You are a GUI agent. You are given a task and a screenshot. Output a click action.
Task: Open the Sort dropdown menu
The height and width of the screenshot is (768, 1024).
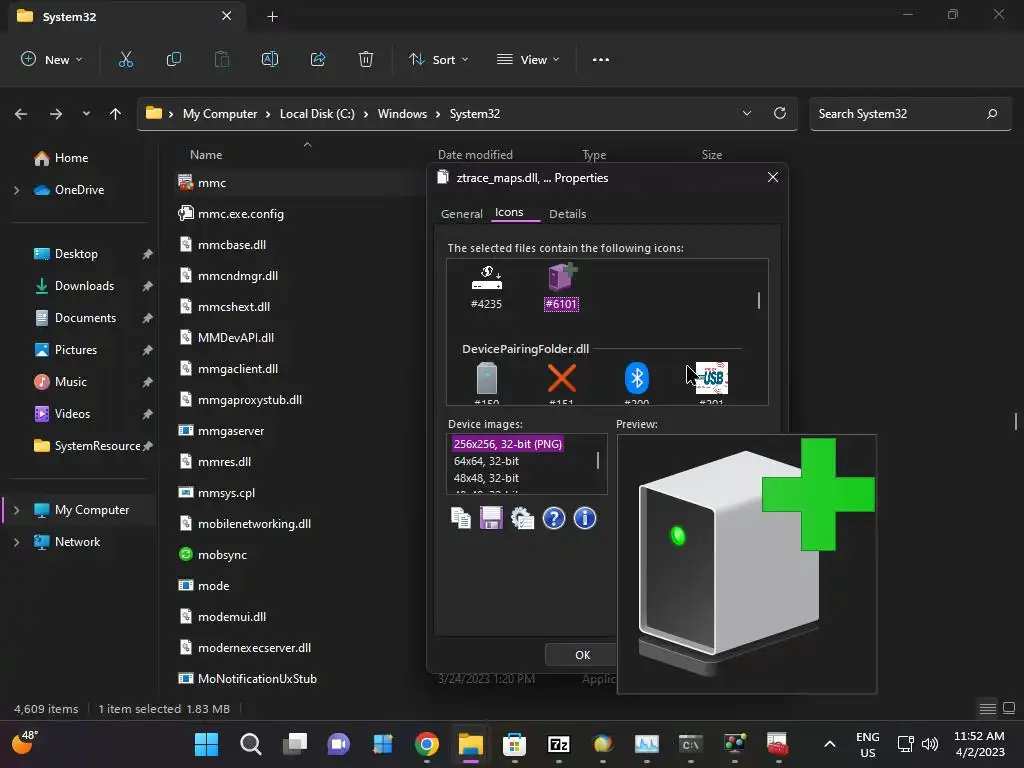438,59
